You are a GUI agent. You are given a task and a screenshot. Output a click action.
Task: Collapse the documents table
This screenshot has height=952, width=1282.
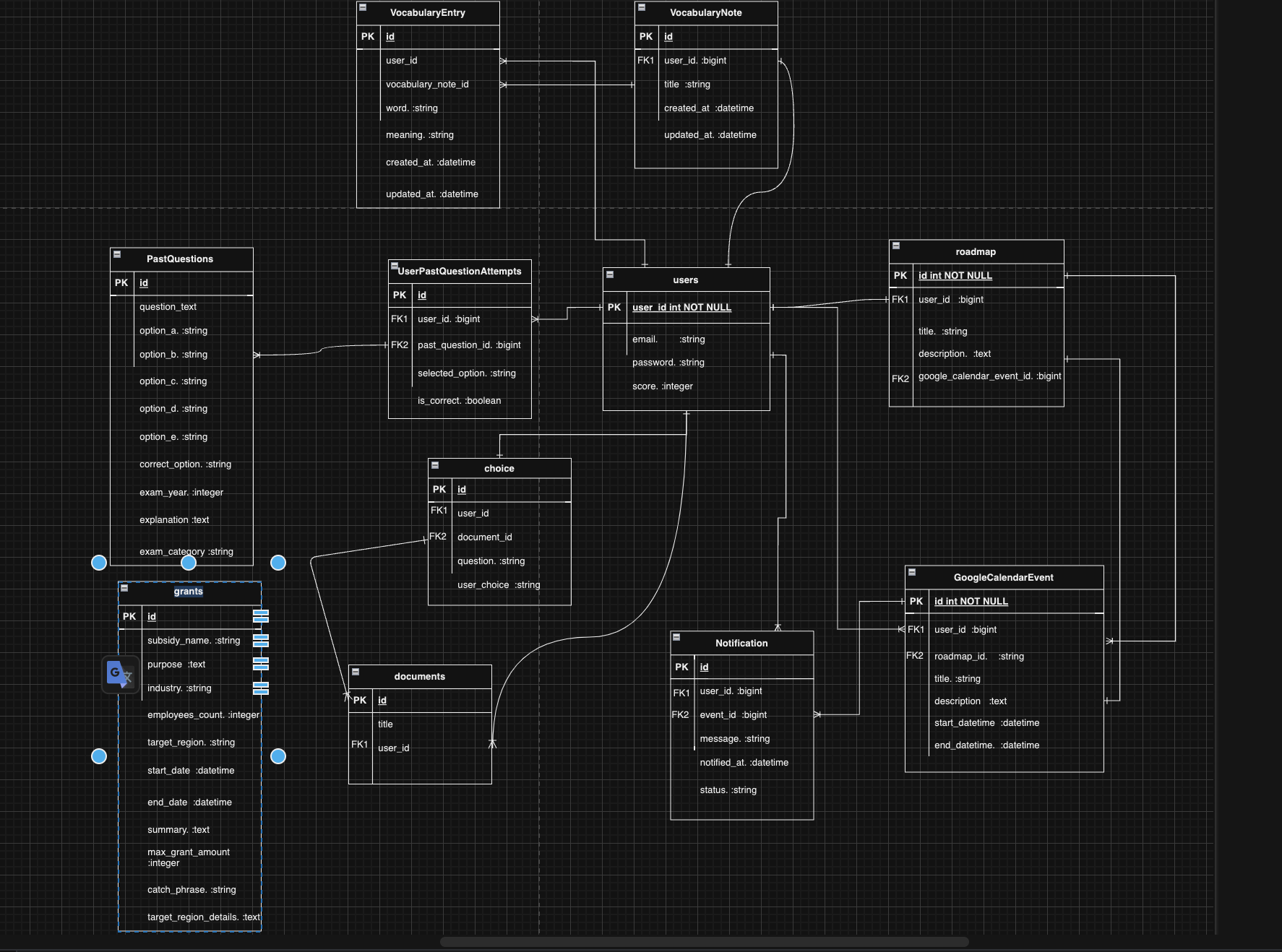click(x=355, y=671)
